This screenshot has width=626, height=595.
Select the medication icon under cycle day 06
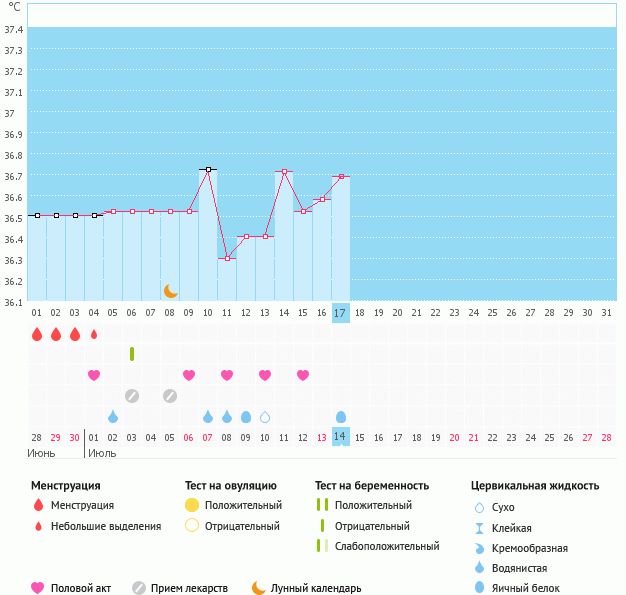(132, 396)
